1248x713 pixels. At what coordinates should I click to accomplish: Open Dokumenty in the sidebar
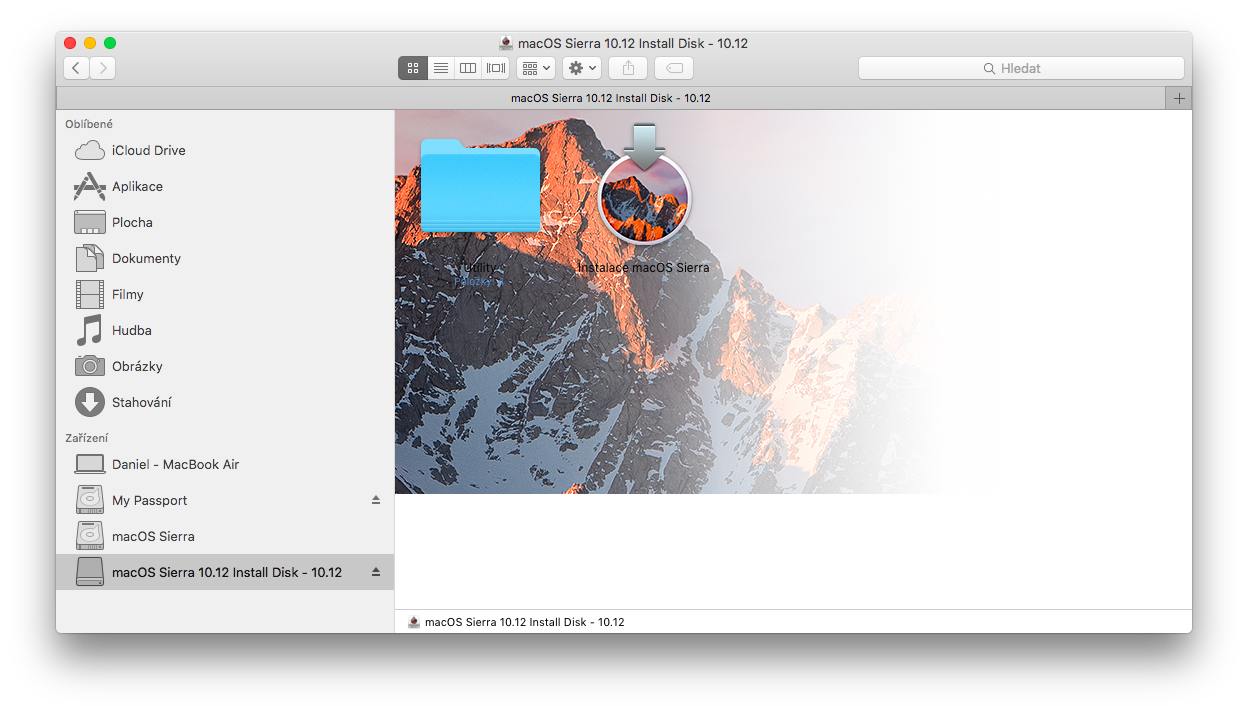click(x=225, y=258)
